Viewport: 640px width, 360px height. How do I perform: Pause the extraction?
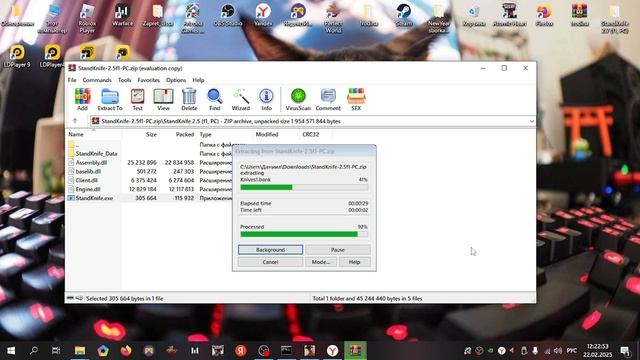[338, 249]
